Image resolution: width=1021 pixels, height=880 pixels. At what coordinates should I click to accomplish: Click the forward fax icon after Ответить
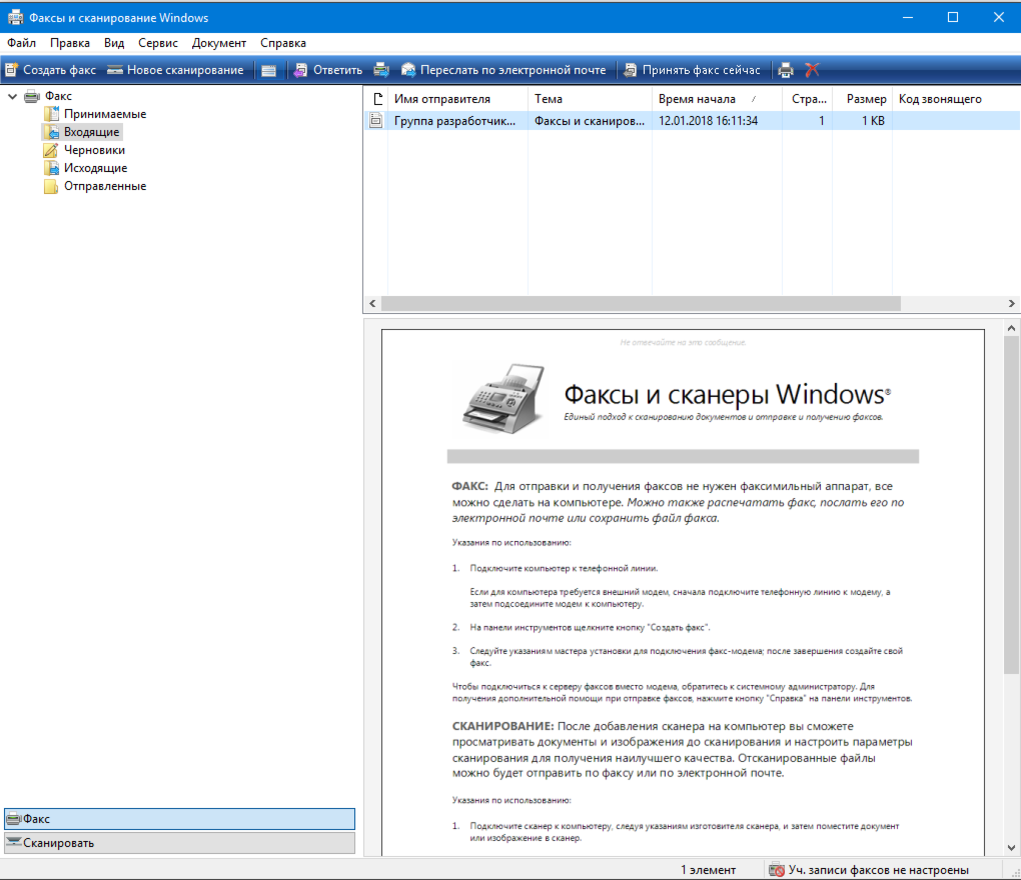382,70
